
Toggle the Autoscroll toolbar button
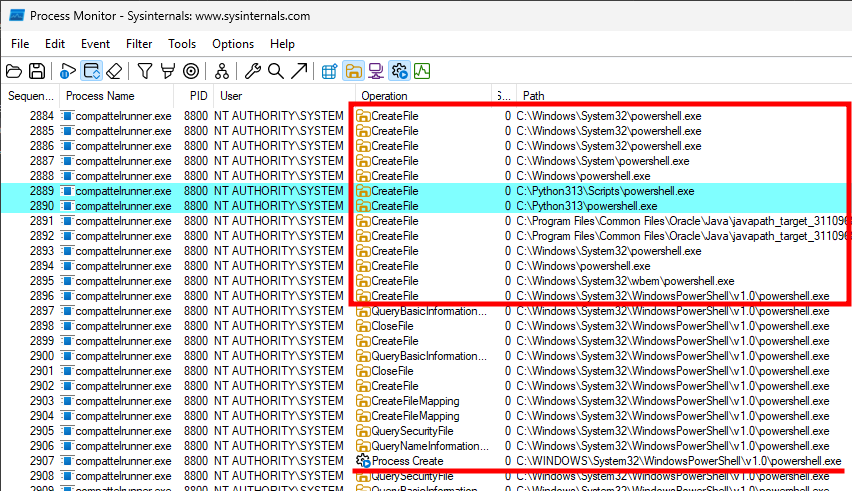91,71
